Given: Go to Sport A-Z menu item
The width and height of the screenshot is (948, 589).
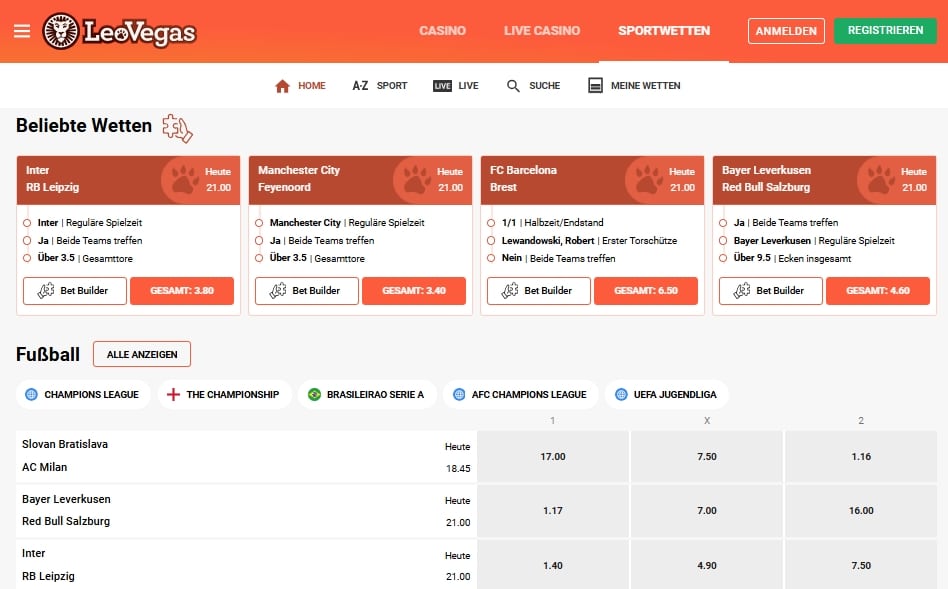Looking at the screenshot, I should [379, 86].
